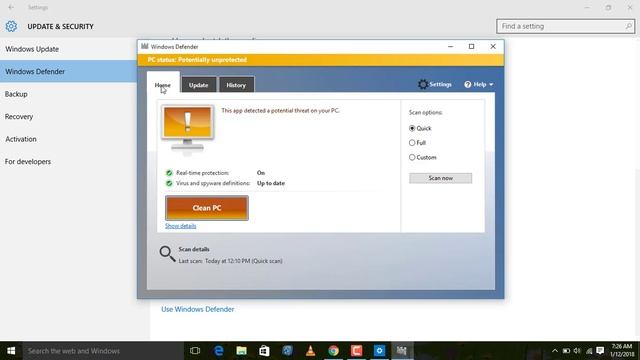Select the Quick scan option
This screenshot has height=360, width=640.
click(412, 128)
